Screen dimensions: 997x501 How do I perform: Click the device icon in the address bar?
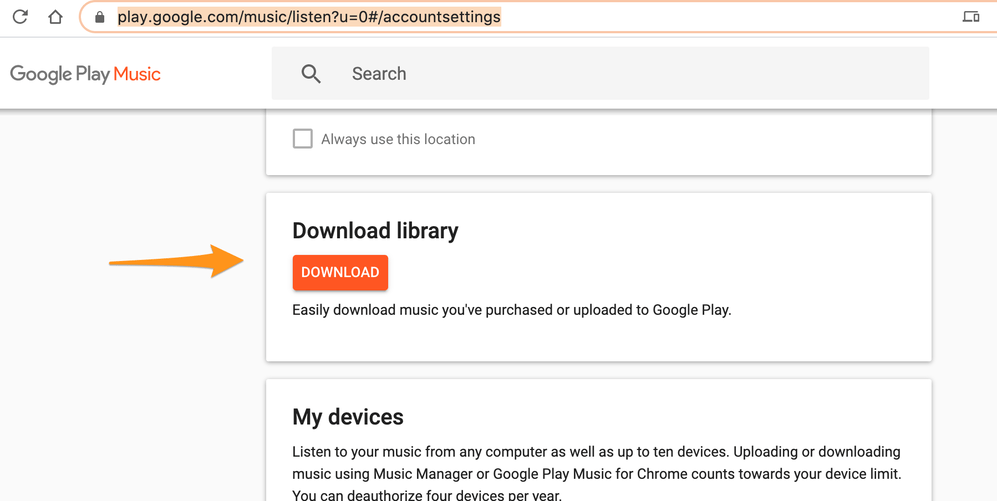970,17
